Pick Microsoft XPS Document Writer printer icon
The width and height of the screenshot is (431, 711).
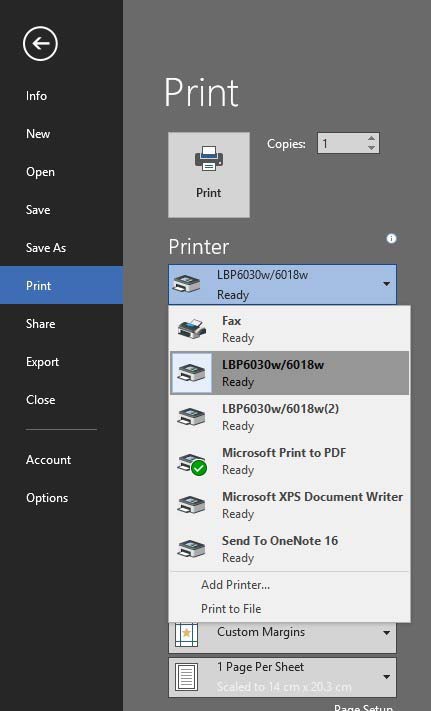click(192, 505)
